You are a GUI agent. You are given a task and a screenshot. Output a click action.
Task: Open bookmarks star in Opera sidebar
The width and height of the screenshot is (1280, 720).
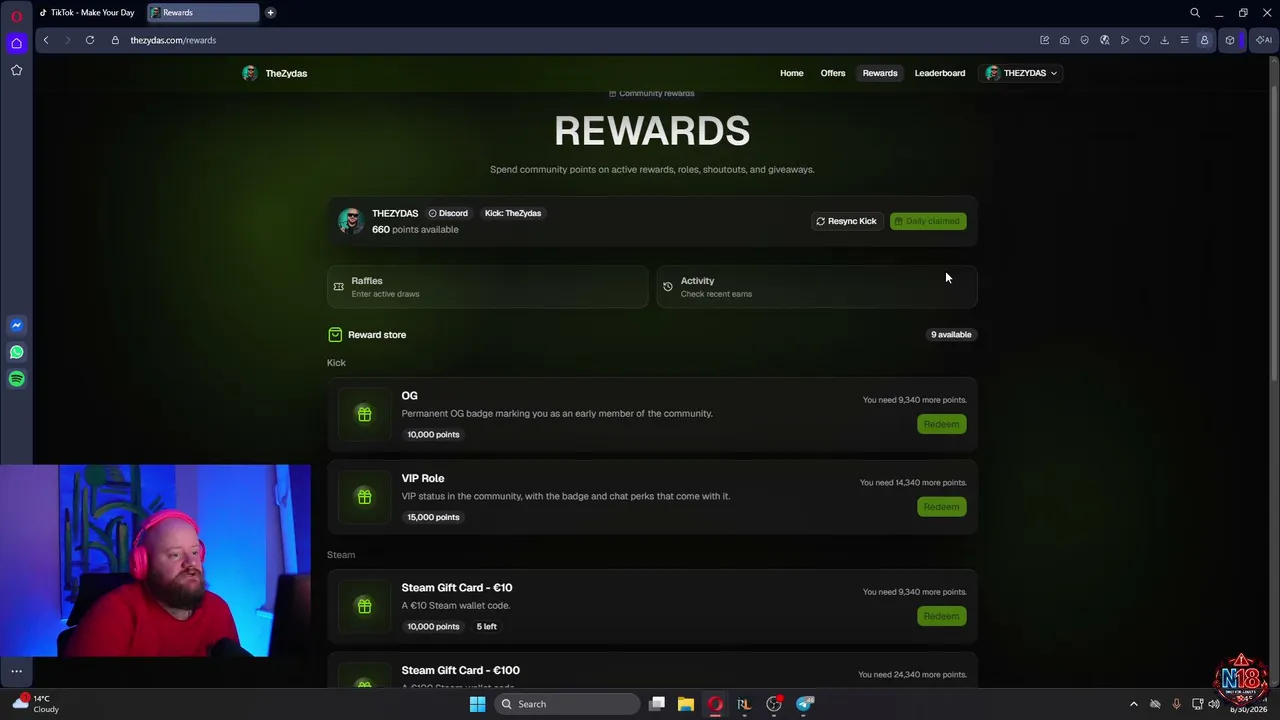(16, 70)
